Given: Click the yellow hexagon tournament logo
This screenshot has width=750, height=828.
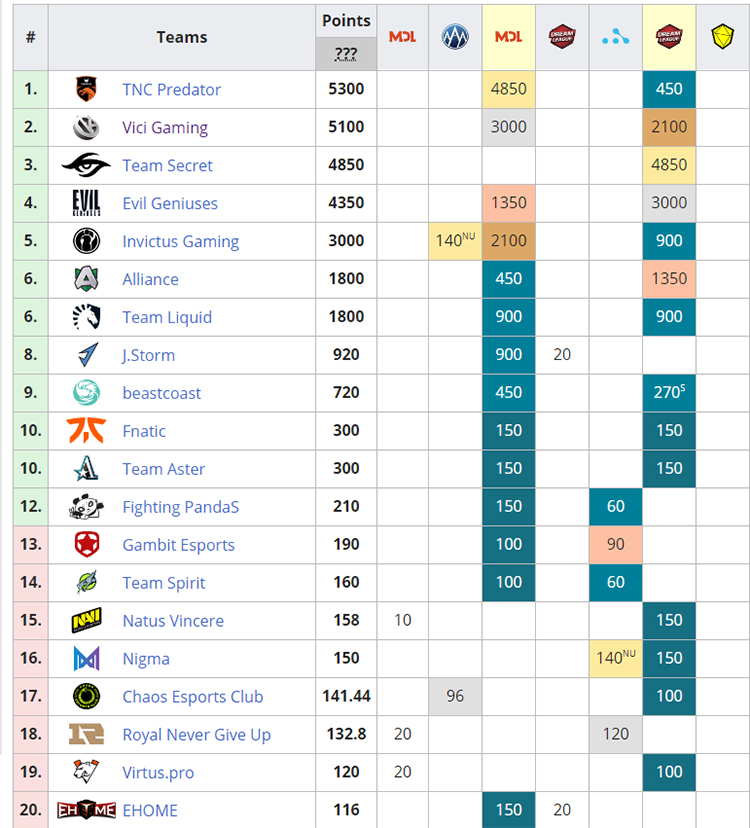Looking at the screenshot, I should point(723,37).
